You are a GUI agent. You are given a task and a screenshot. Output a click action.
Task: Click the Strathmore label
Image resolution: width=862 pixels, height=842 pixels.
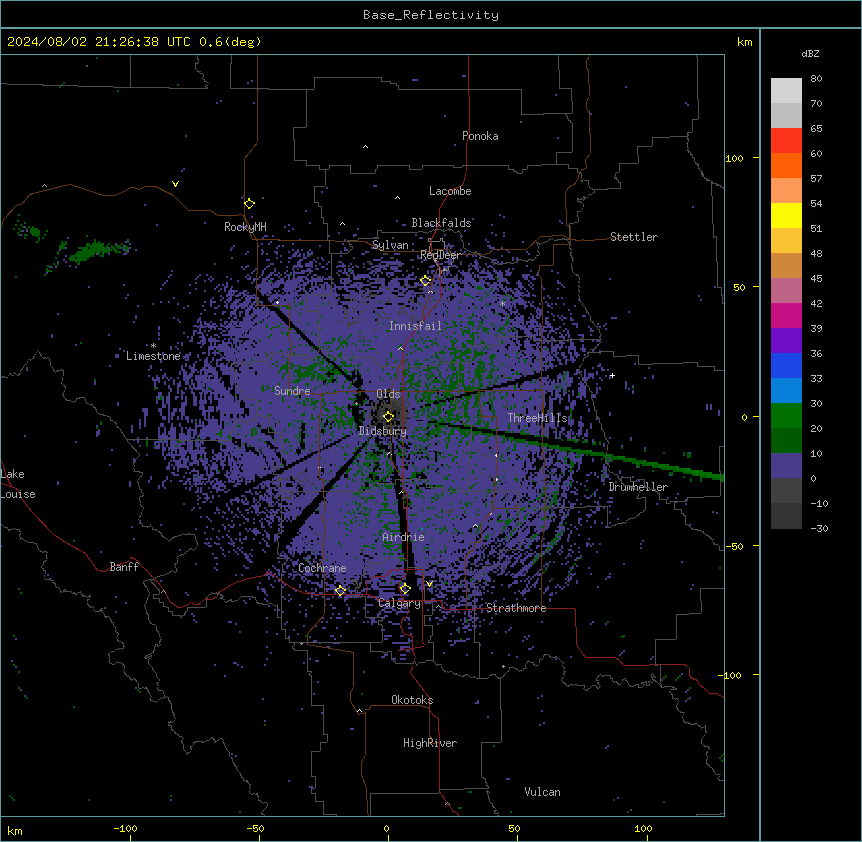[x=516, y=608]
